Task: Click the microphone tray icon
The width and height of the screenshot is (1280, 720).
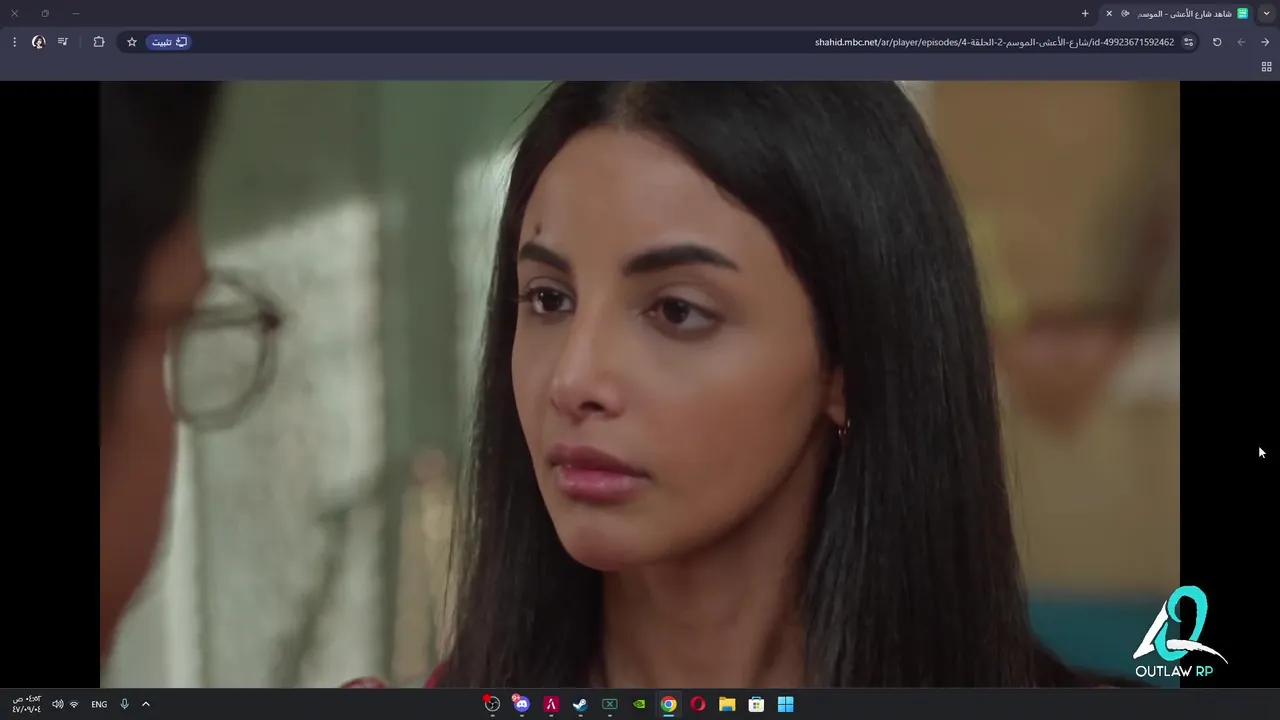Action: [x=124, y=704]
